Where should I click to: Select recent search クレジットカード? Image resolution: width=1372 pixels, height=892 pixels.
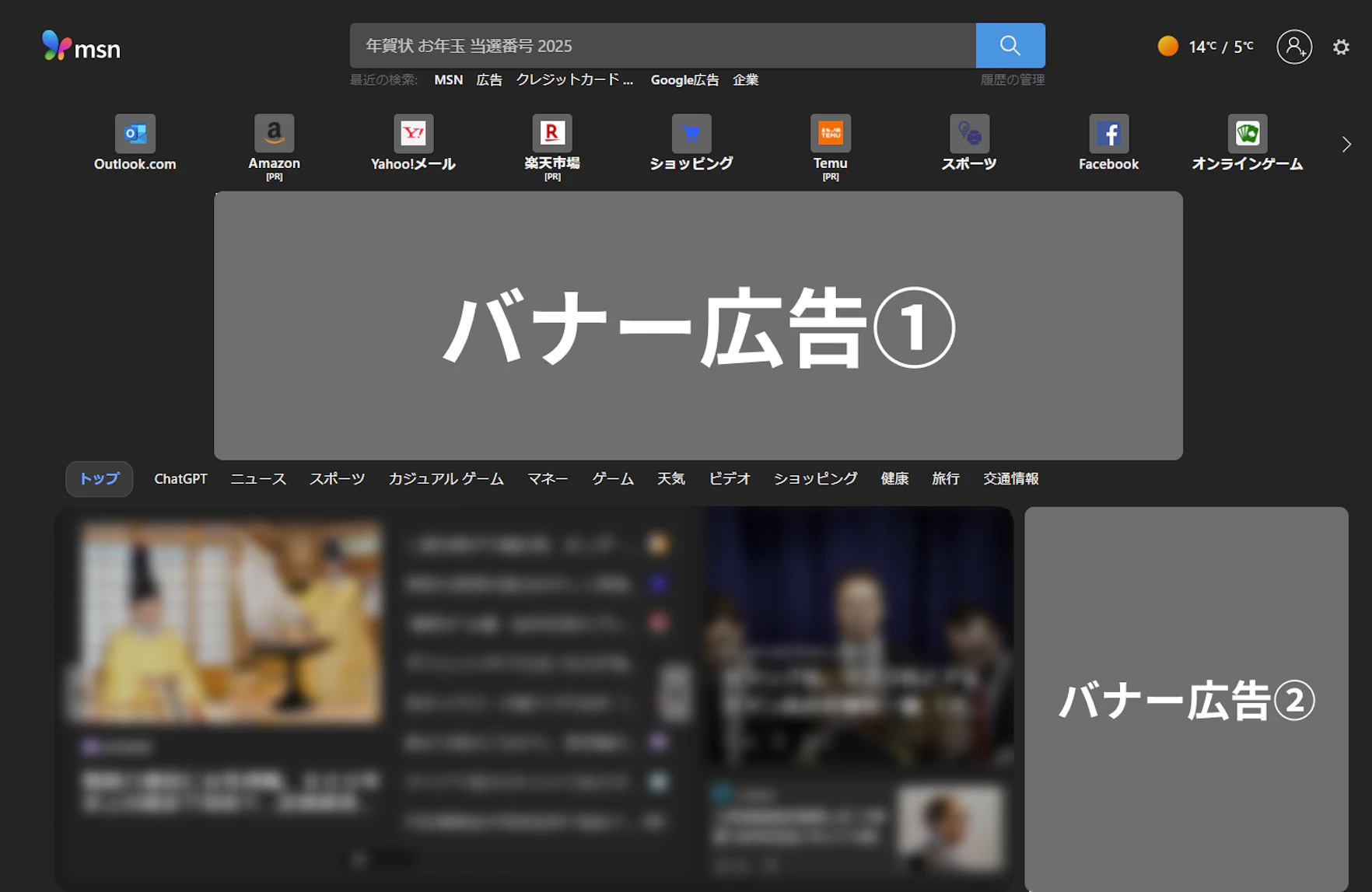click(575, 80)
